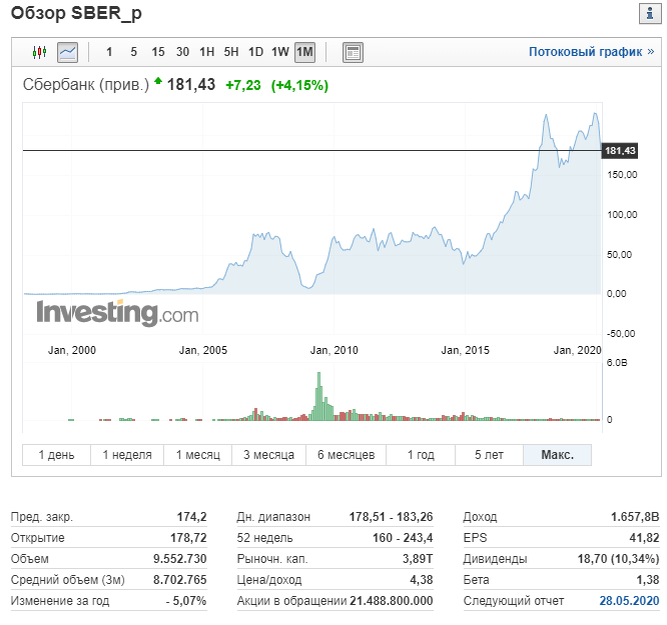Click the +7,23 change value
This screenshot has height=625, width=667.
[x=243, y=85]
